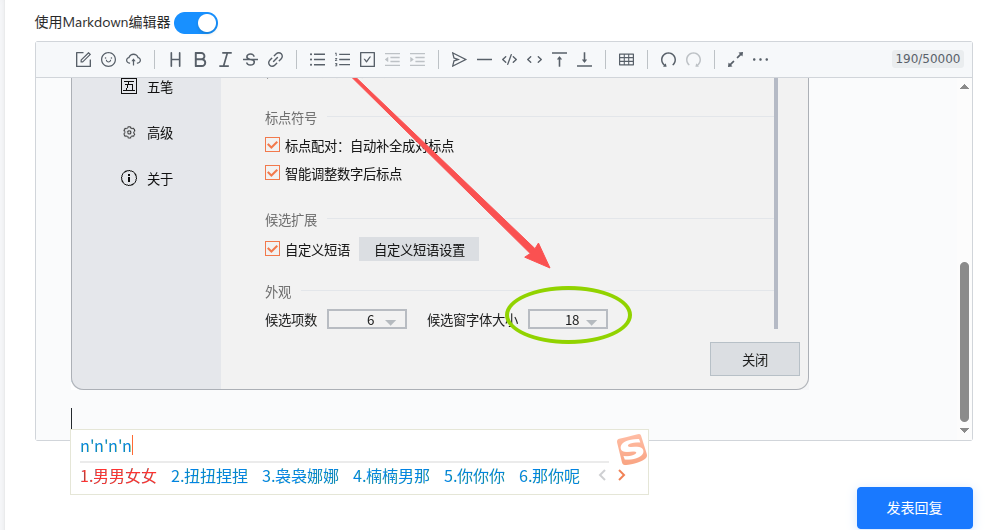
Task: Insert a task checklist
Action: (x=367, y=60)
